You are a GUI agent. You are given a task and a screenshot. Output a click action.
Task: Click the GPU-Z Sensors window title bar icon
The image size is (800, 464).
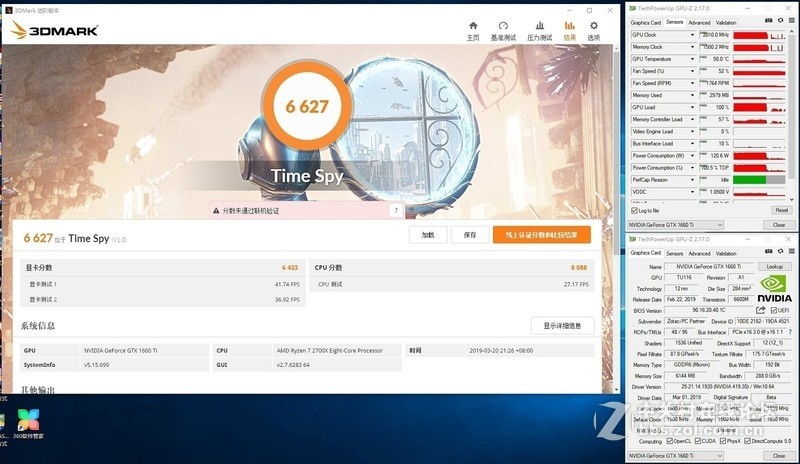pos(633,8)
